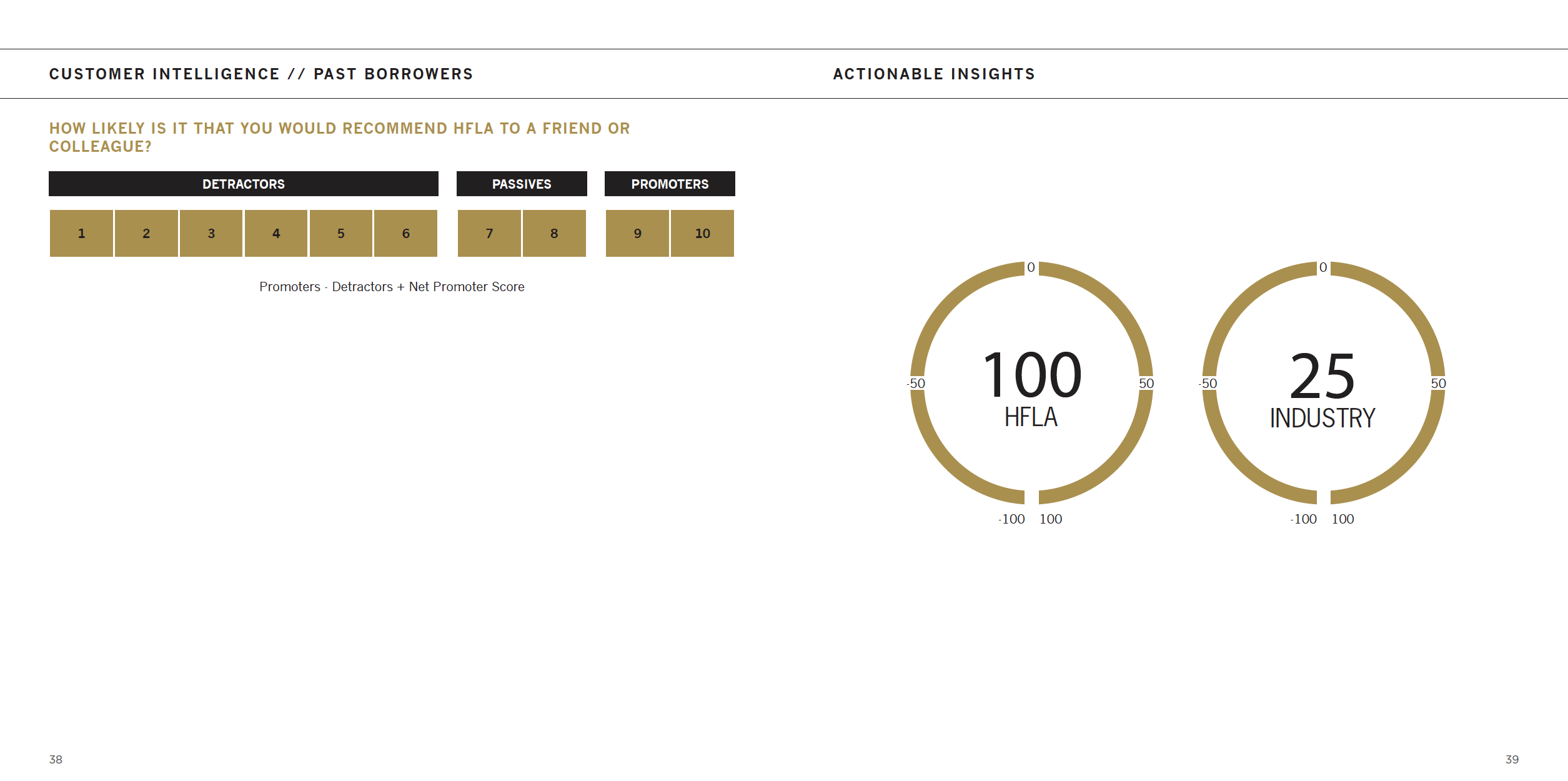Click the DETRACTORS header bar
The image size is (1568, 781).
244,184
